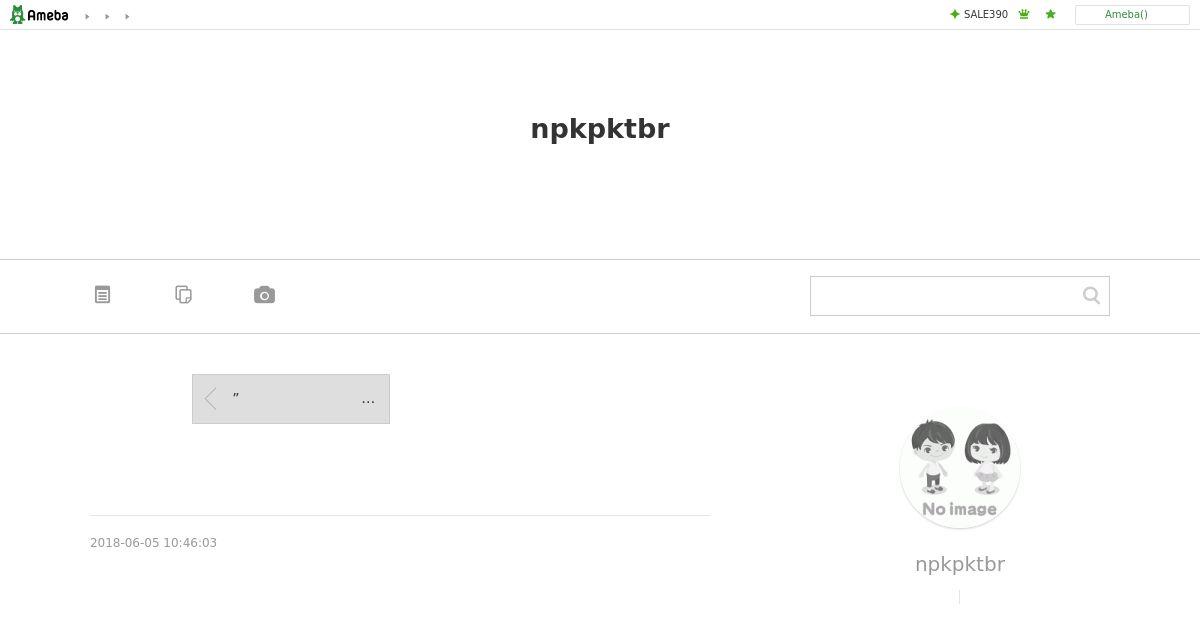This screenshot has width=1200, height=630.
Task: Click the magnifier search icon
Action: click(1091, 295)
